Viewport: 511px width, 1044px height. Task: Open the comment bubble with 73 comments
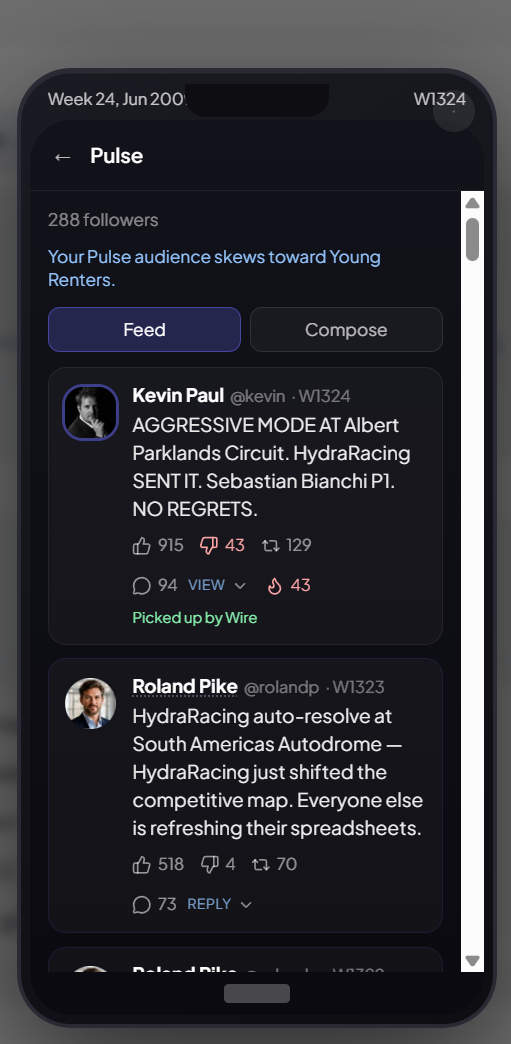click(141, 904)
